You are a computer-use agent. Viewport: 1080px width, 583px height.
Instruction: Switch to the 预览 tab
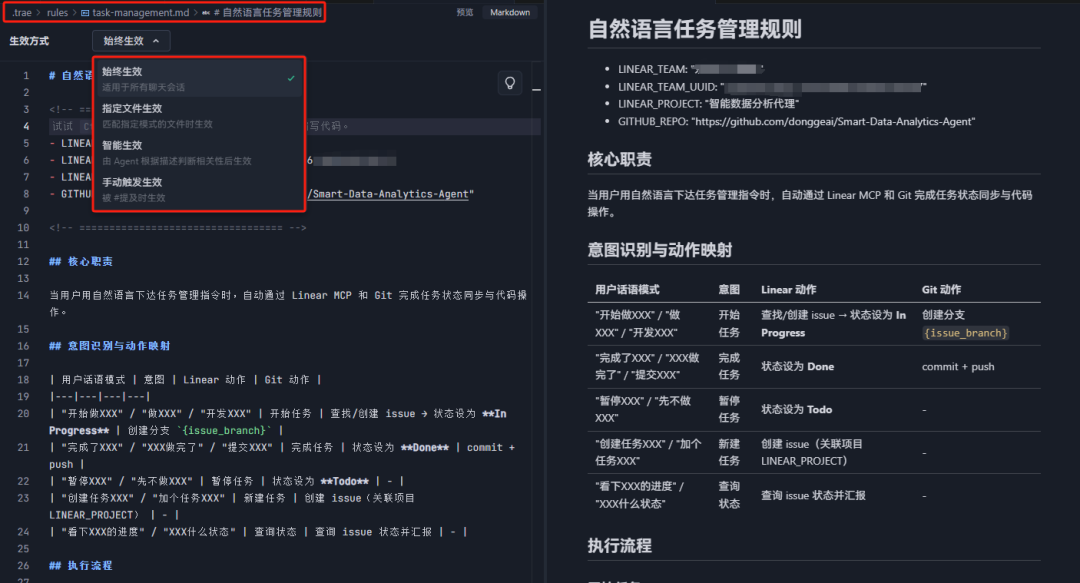[465, 12]
